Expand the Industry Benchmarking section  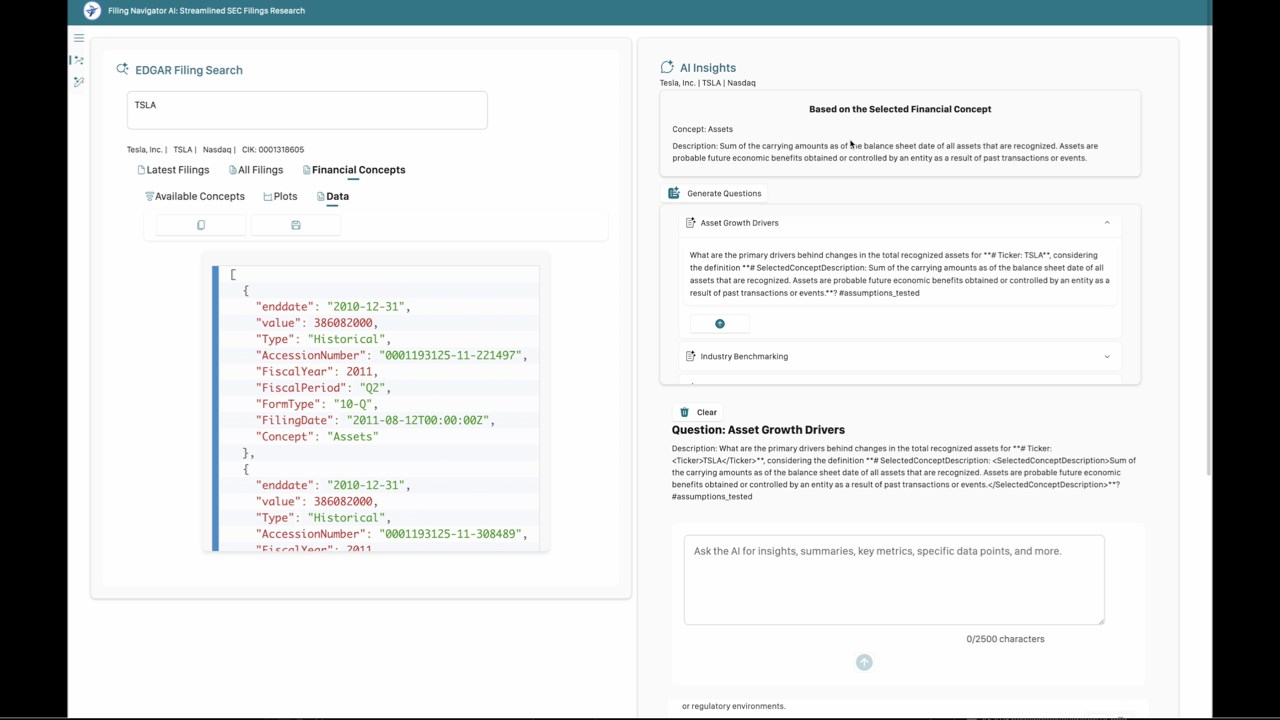[1107, 356]
